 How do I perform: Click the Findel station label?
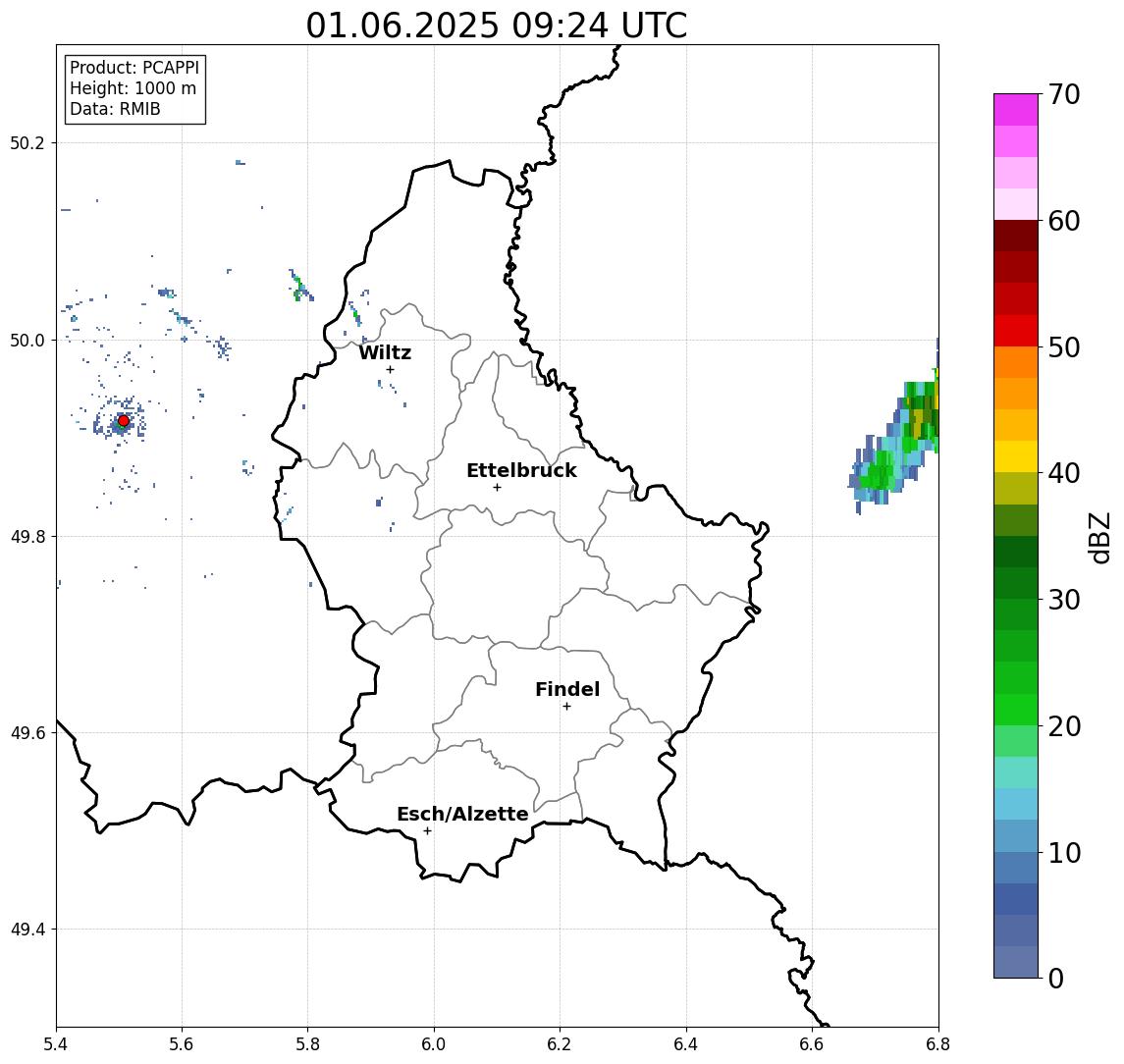click(x=567, y=689)
